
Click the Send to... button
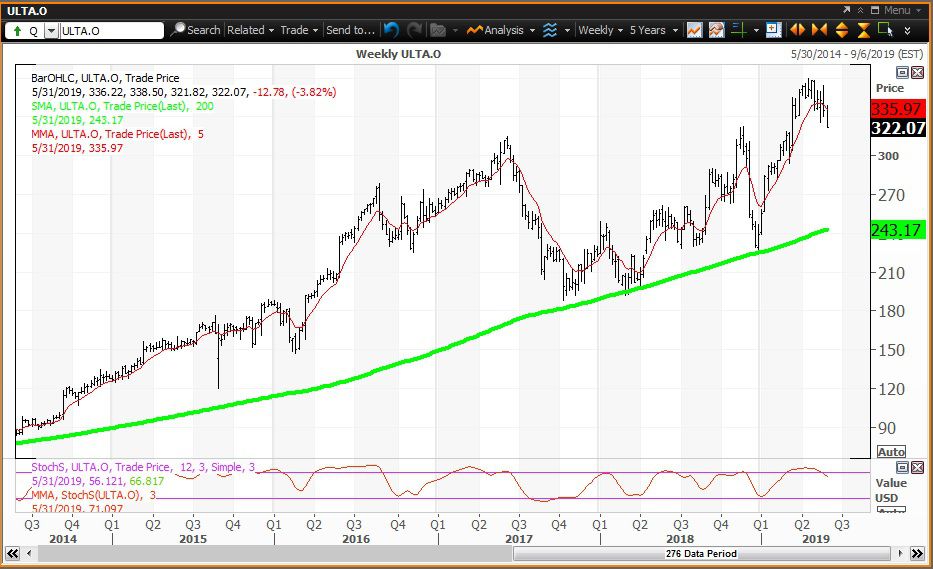pos(350,30)
